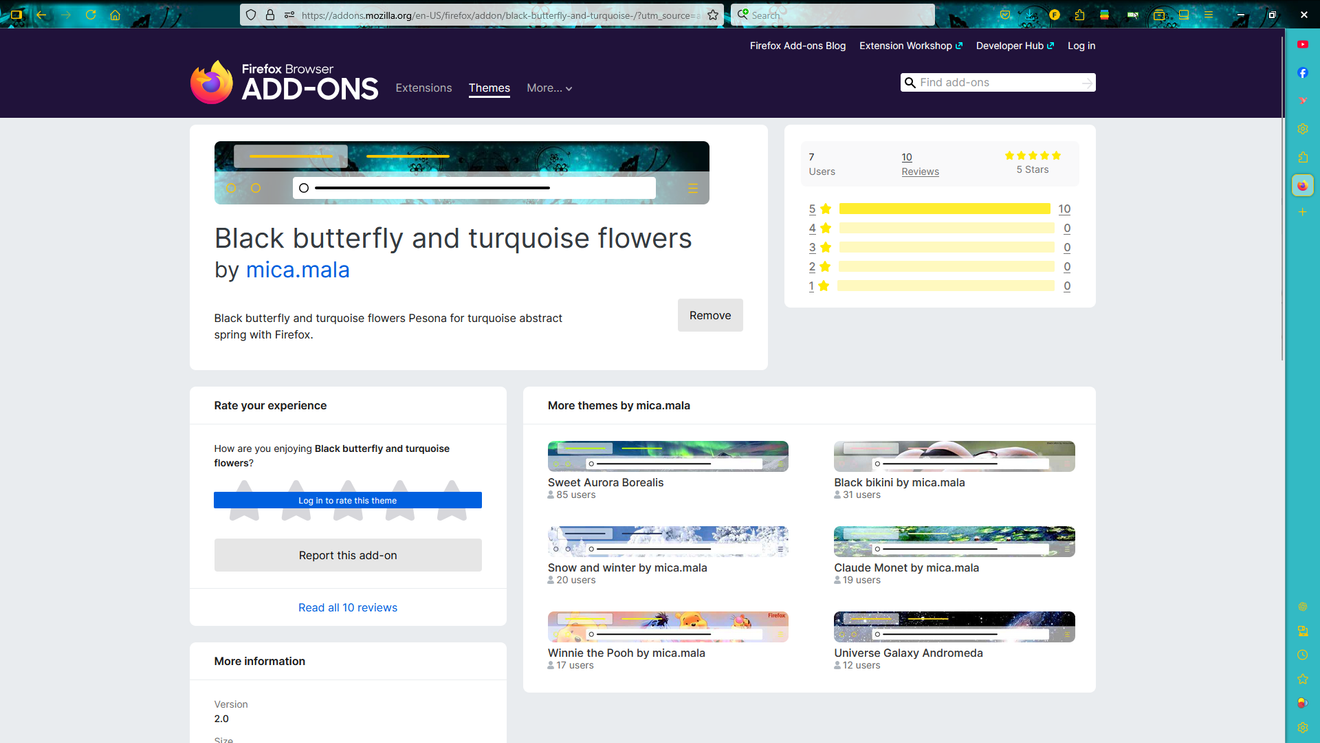
Task: Click Report this add-on button
Action: click(347, 555)
